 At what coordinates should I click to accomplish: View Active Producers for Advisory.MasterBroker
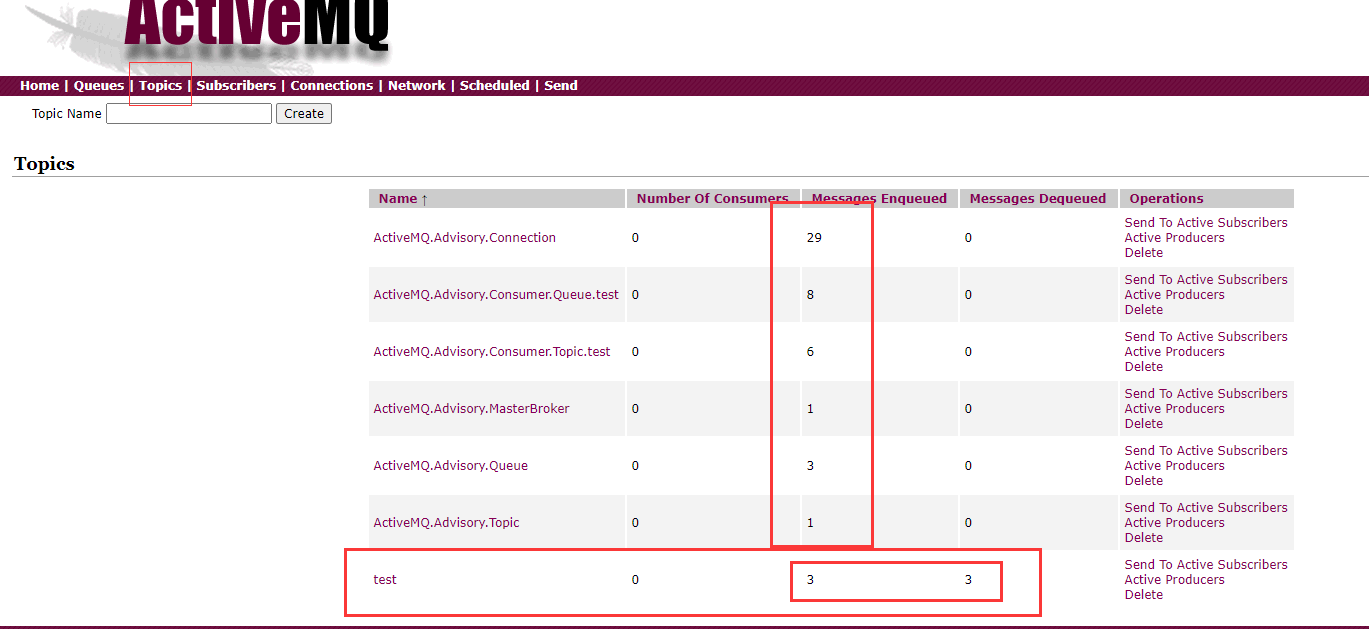coord(1174,409)
